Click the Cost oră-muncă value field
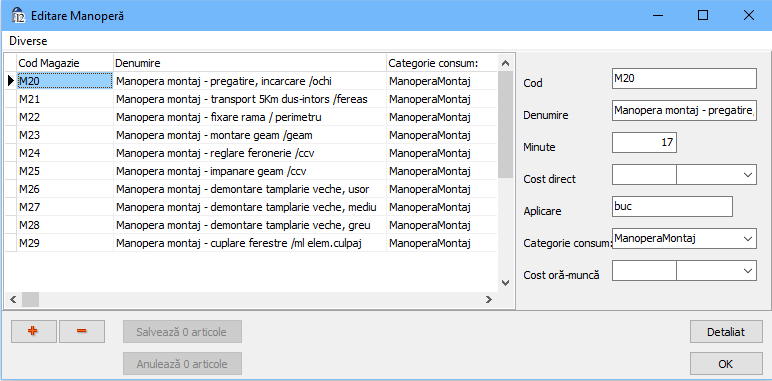 click(644, 271)
